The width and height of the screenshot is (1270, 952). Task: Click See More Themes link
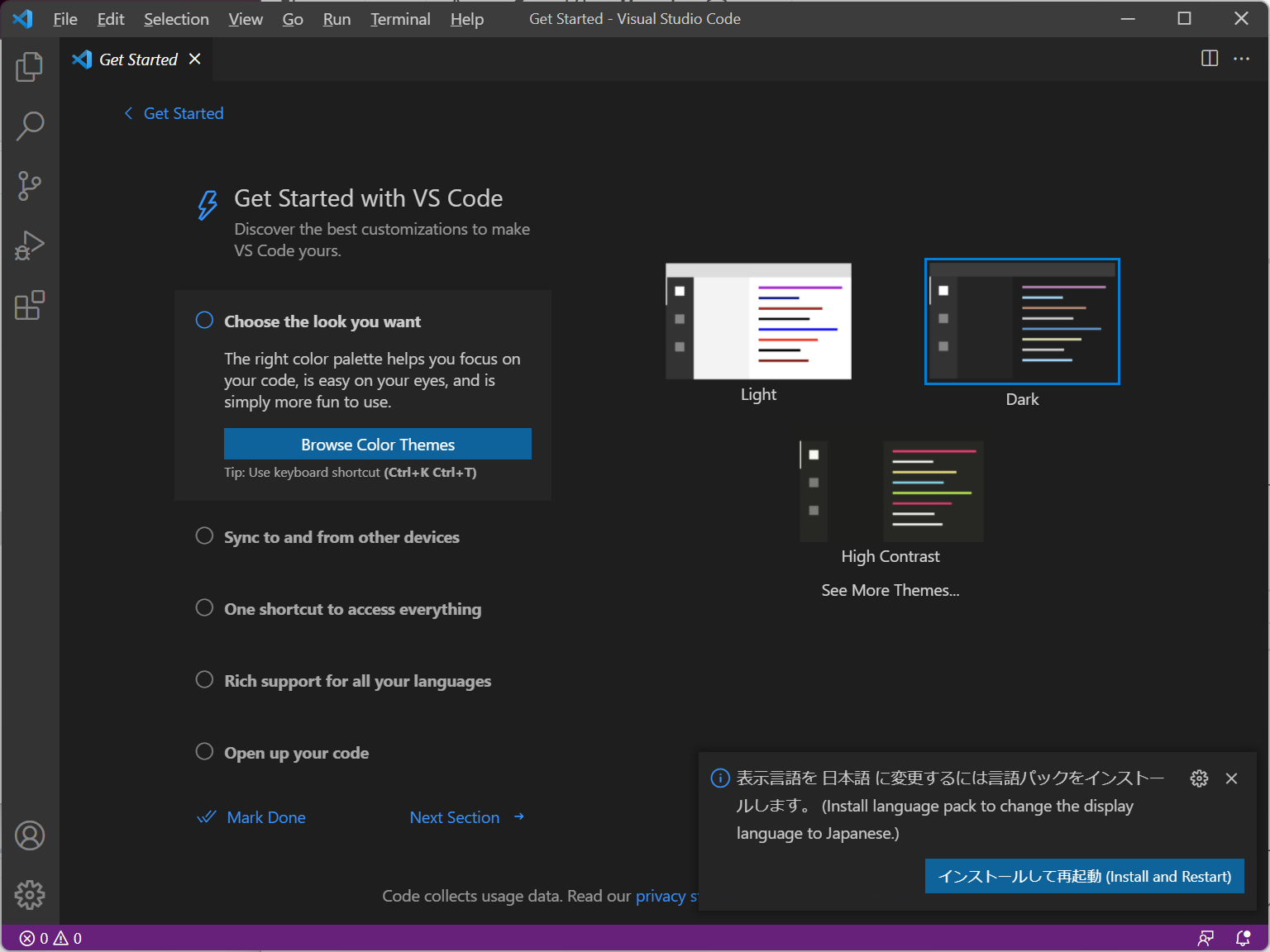pos(890,590)
